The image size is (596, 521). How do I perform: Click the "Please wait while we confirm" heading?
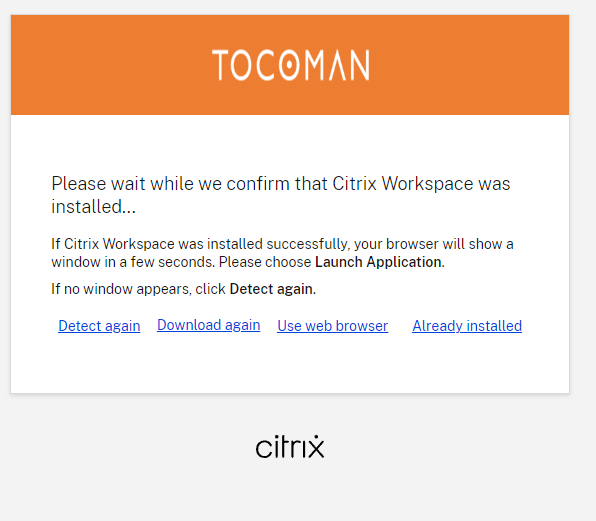point(281,195)
